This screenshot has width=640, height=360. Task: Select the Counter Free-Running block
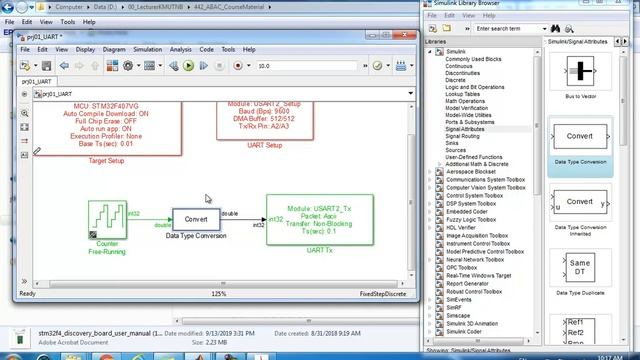point(107,220)
